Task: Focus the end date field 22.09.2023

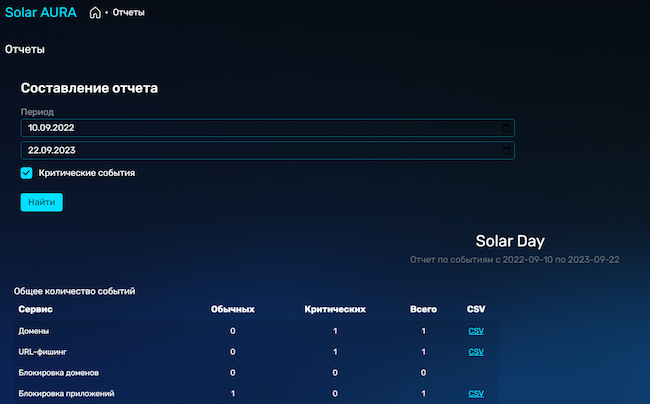Action: [268, 150]
